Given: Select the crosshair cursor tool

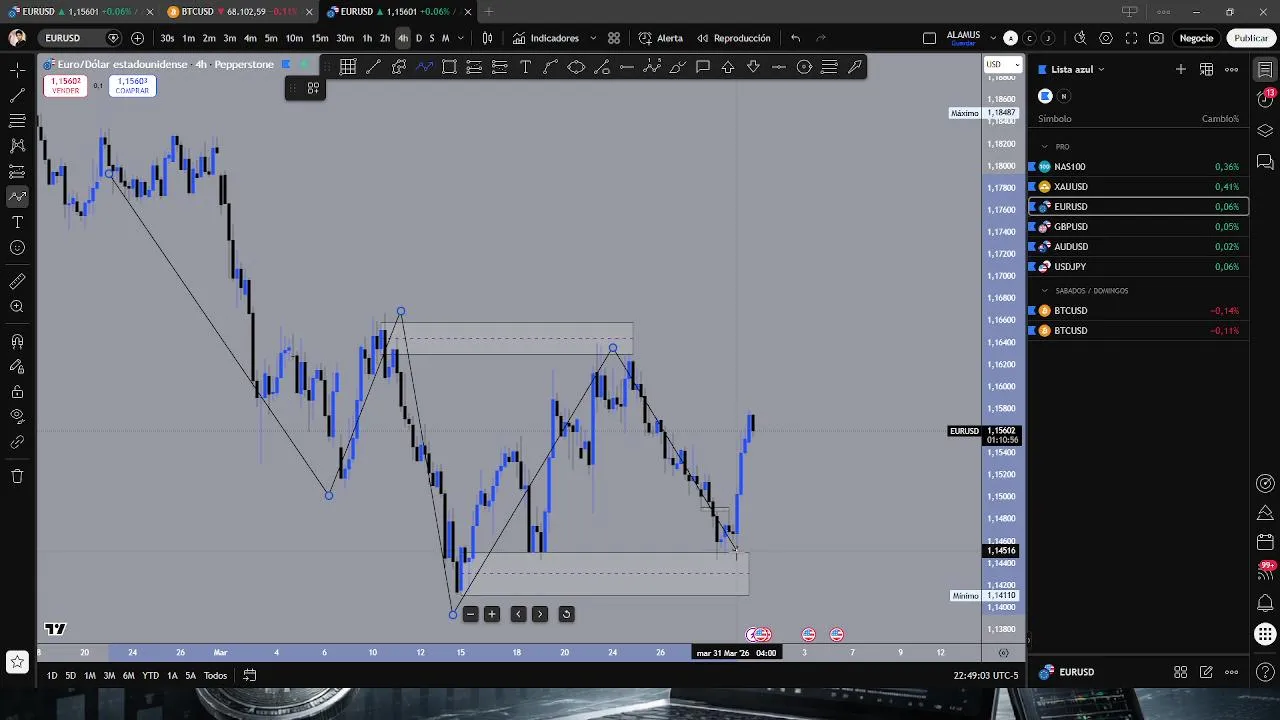Looking at the screenshot, I should coord(17,70).
